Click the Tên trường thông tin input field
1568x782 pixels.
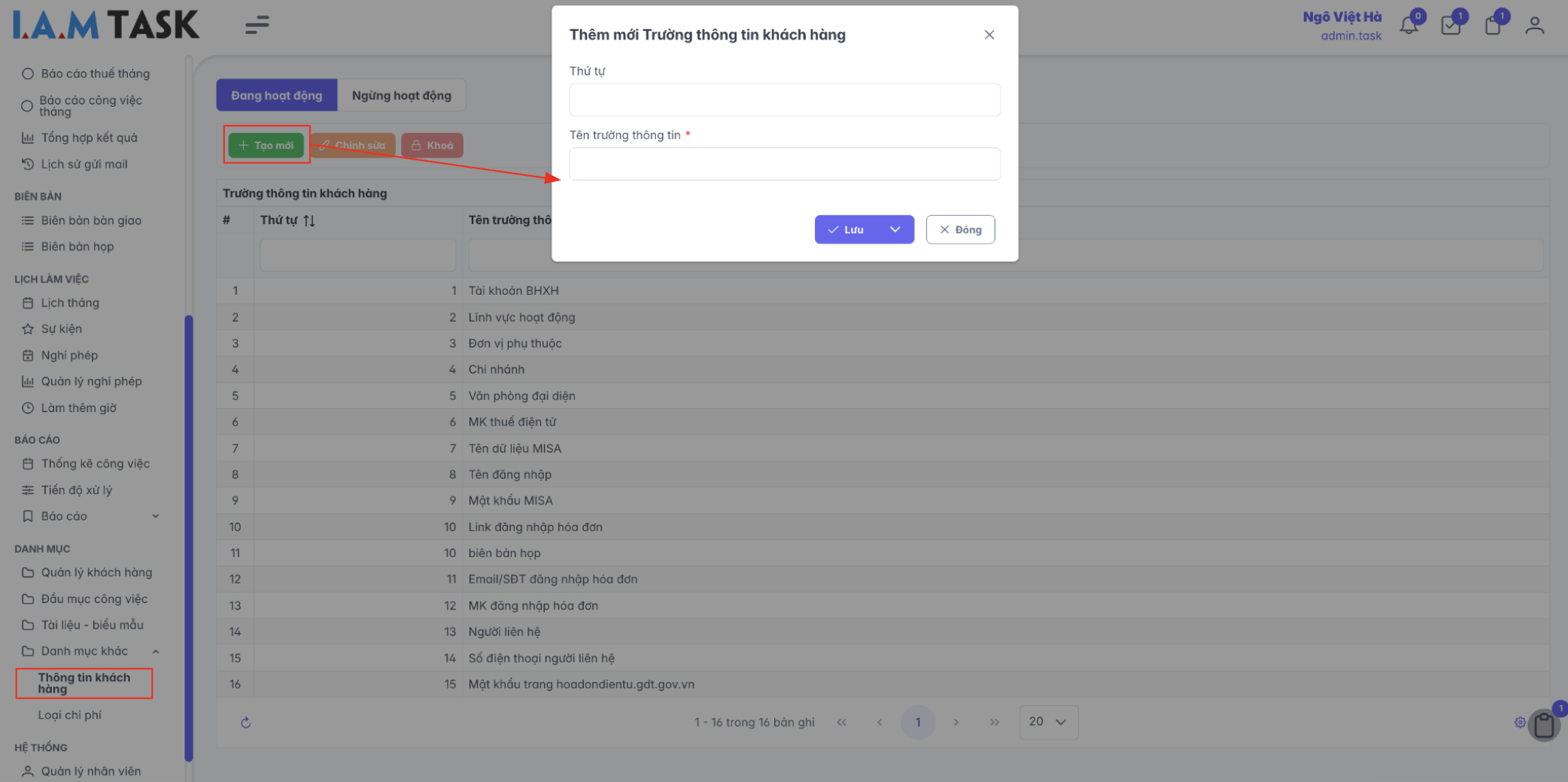[x=784, y=164]
